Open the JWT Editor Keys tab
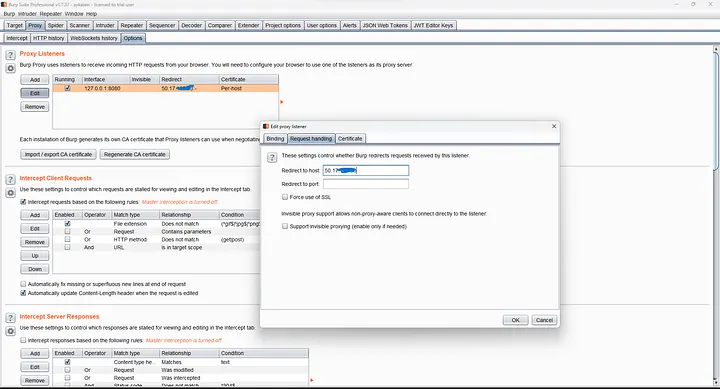 (x=433, y=25)
